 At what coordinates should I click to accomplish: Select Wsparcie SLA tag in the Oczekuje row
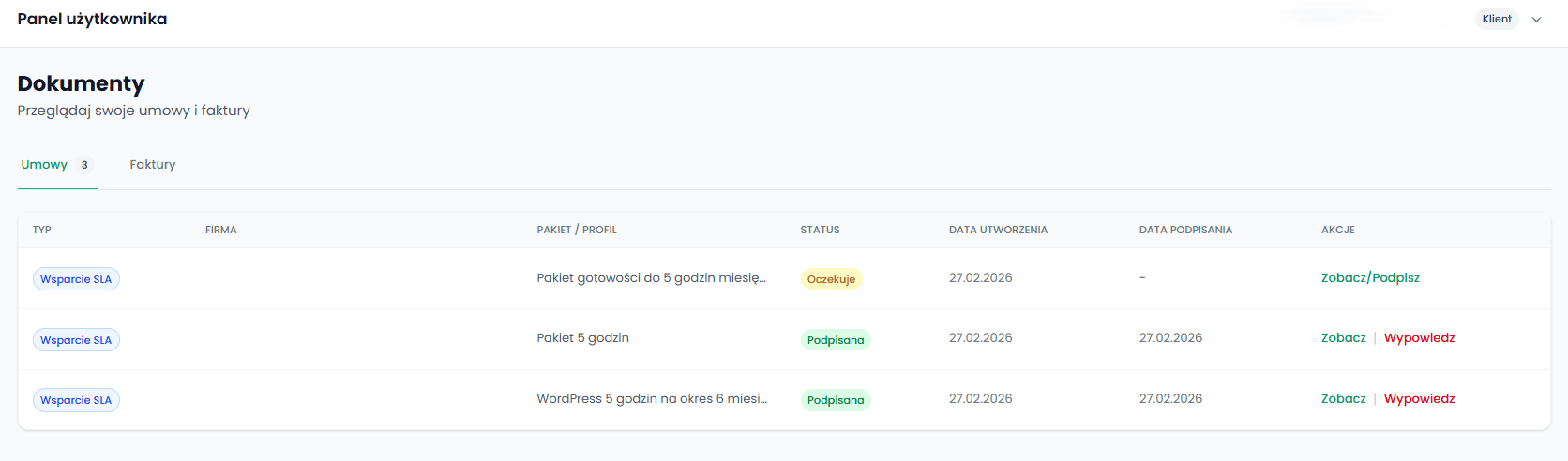(x=76, y=279)
